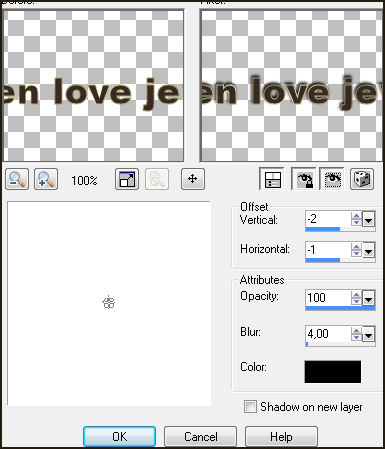Click the Horizontal offset spinner arrows

pos(356,250)
